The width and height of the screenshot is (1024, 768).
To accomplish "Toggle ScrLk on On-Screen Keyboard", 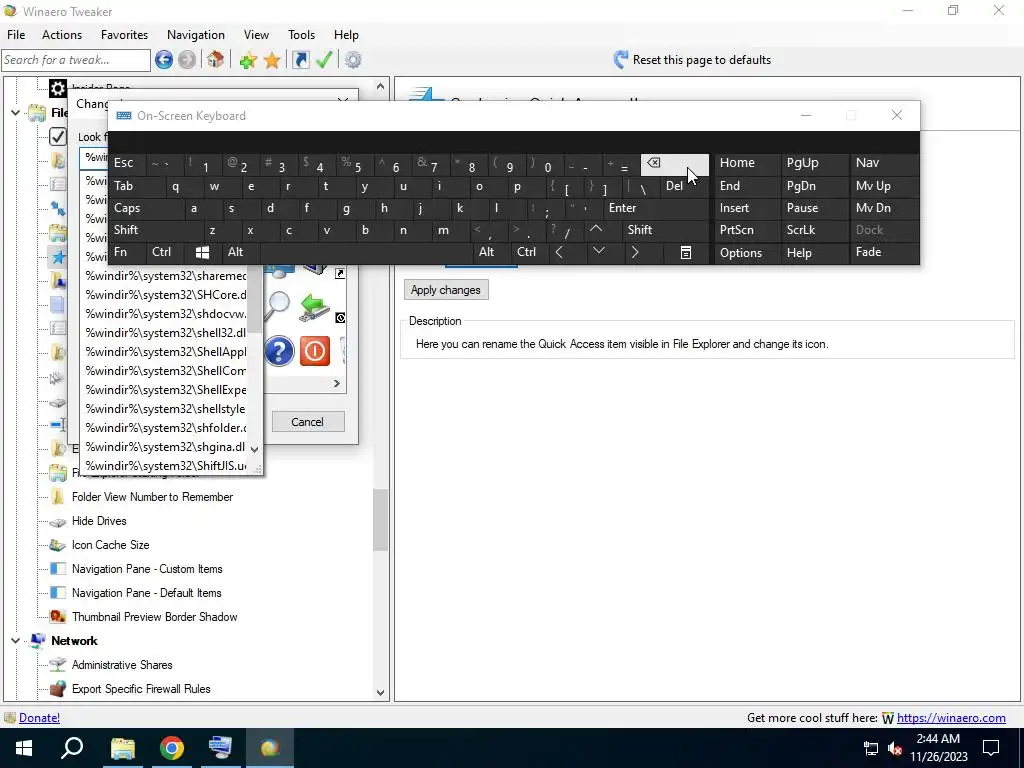I will coord(814,230).
